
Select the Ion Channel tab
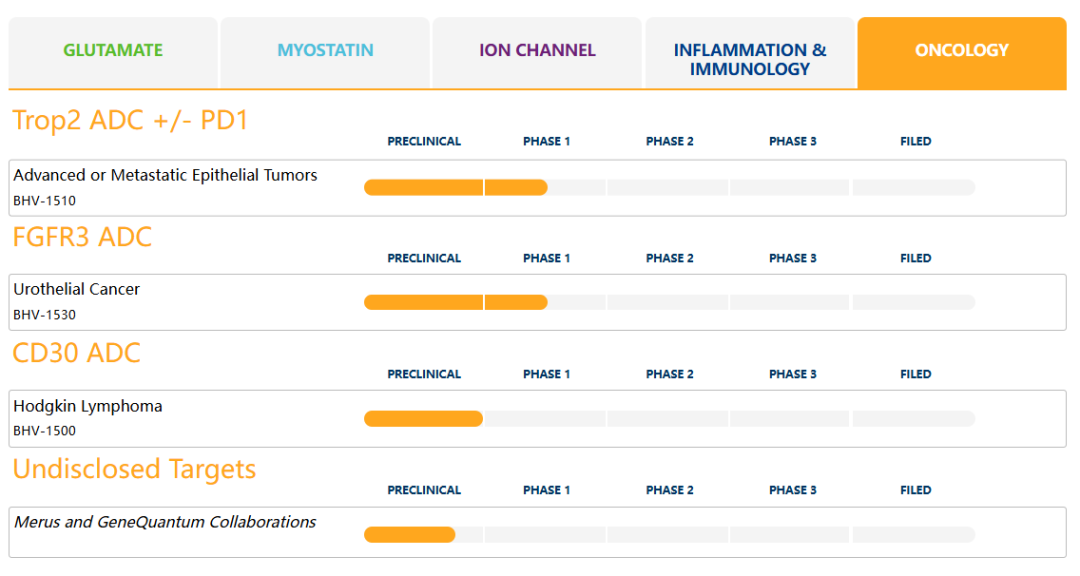click(x=537, y=50)
